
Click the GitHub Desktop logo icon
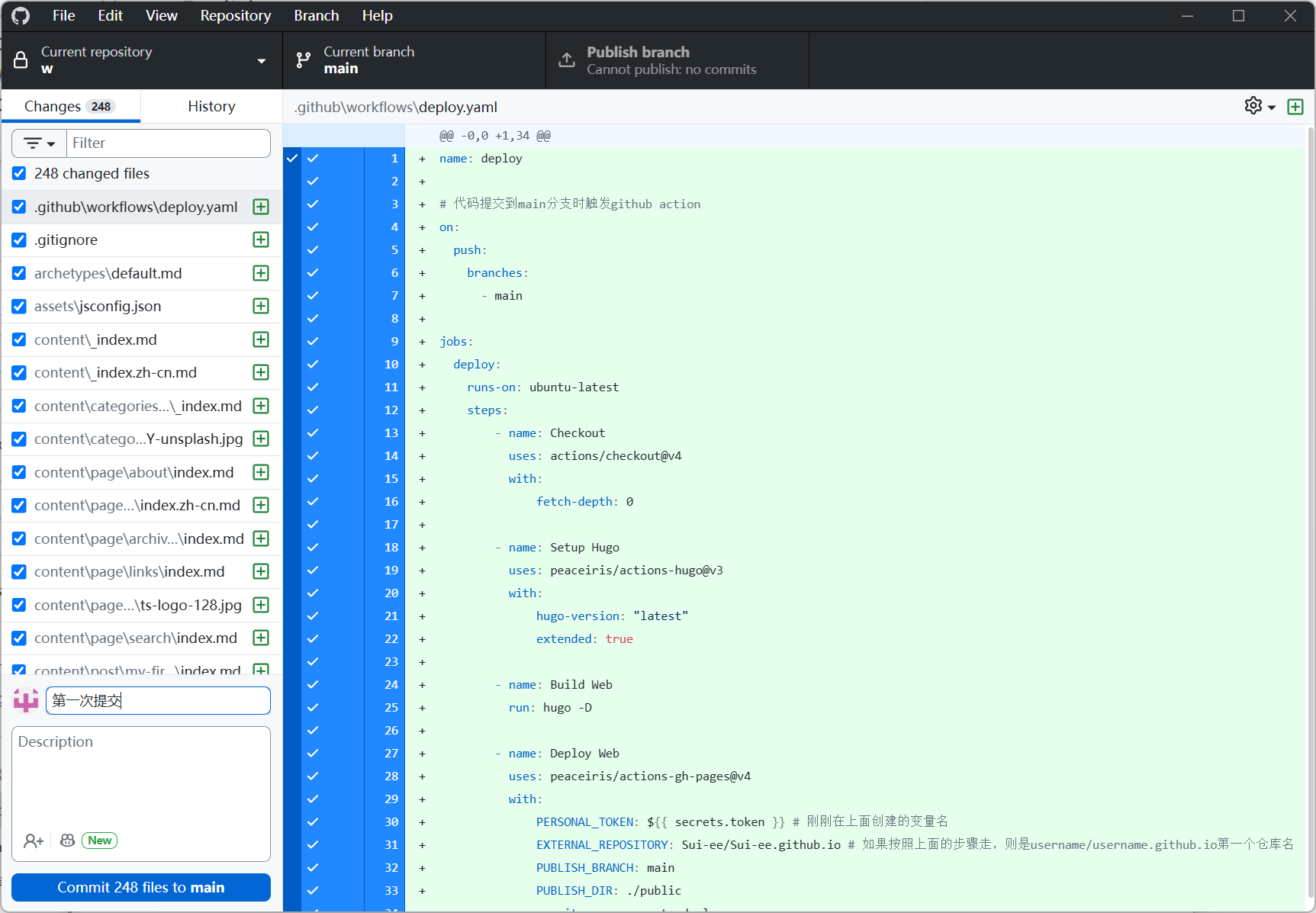pyautogui.click(x=21, y=16)
